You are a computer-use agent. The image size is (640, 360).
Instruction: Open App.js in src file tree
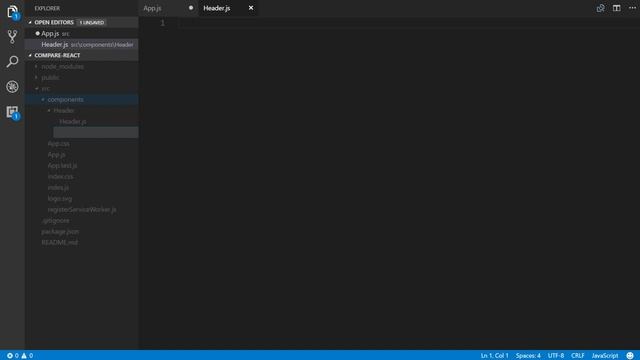[82, 154]
